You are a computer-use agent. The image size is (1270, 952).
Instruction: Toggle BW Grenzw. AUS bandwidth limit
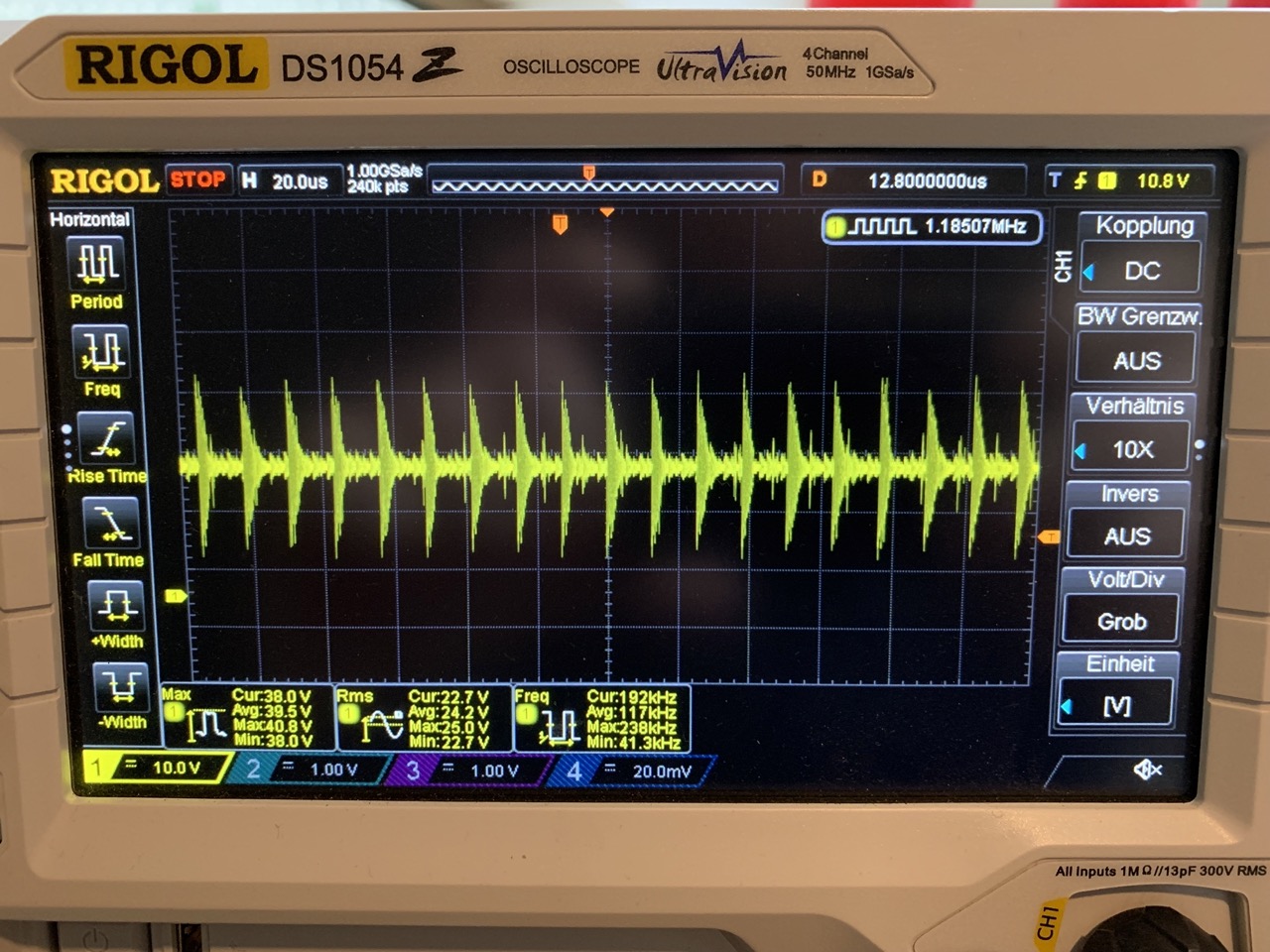tap(1136, 360)
